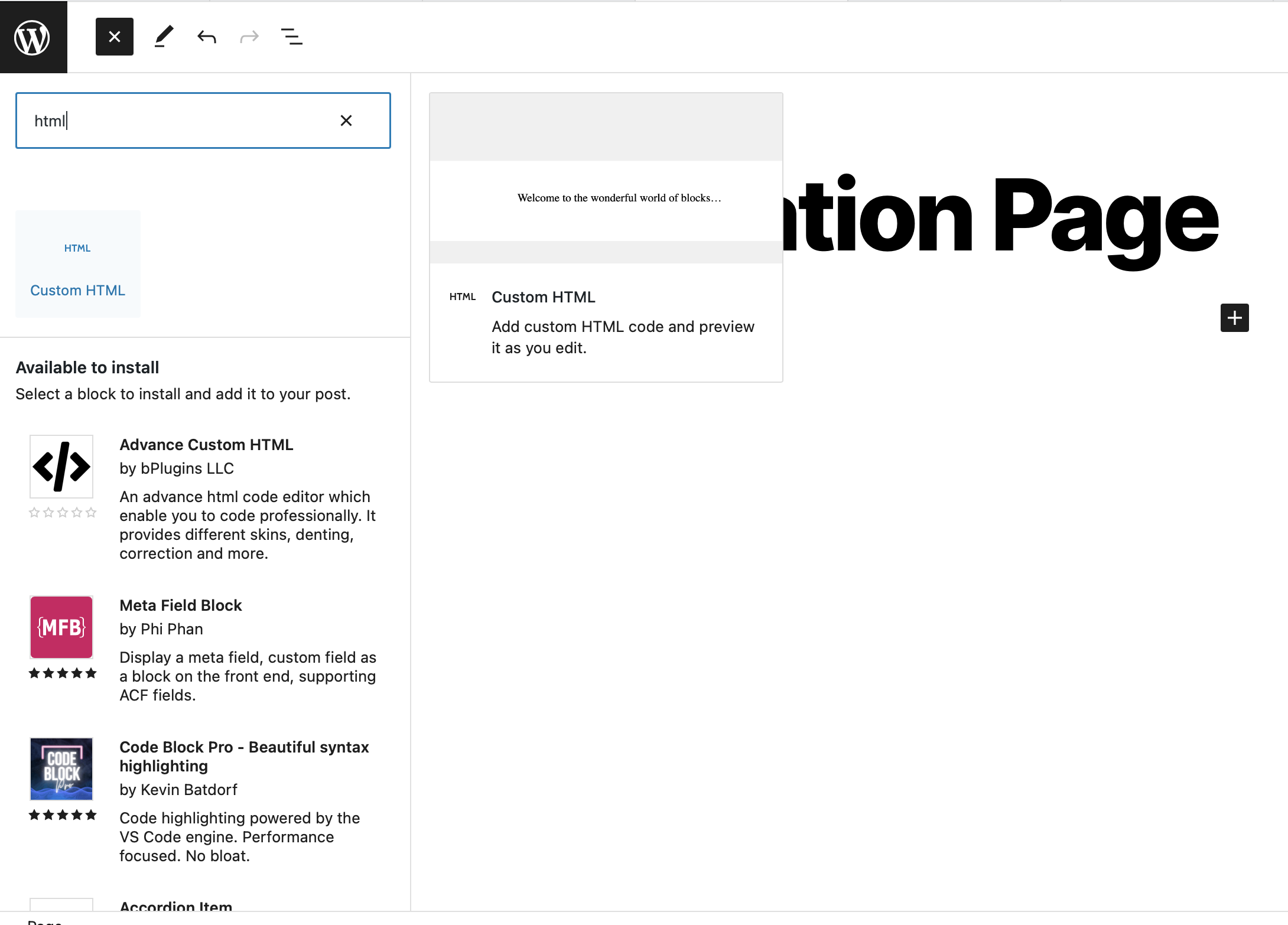Click the plus block inserter on the canvas

pyautogui.click(x=1234, y=318)
